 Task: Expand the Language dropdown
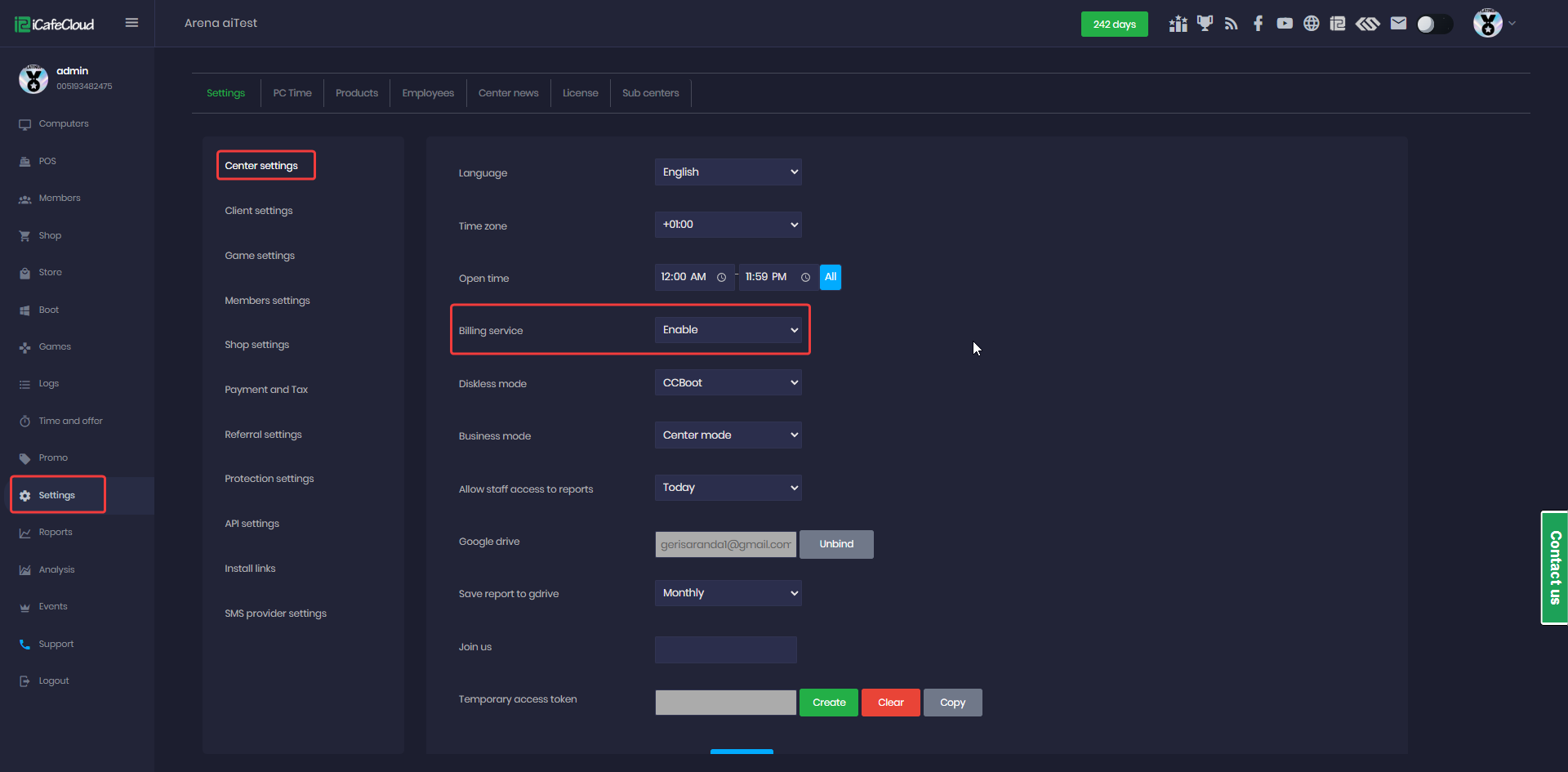[x=728, y=172]
